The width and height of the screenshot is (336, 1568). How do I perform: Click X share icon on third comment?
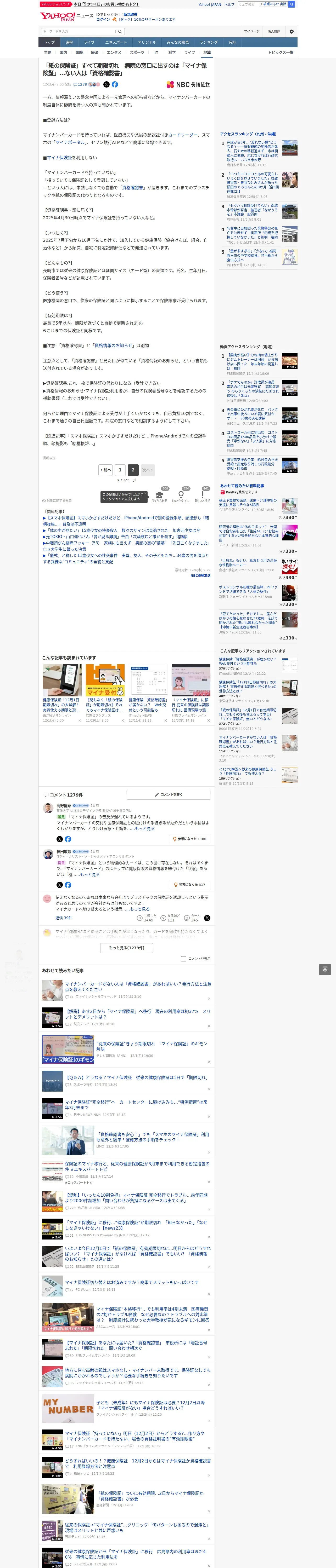point(207,918)
